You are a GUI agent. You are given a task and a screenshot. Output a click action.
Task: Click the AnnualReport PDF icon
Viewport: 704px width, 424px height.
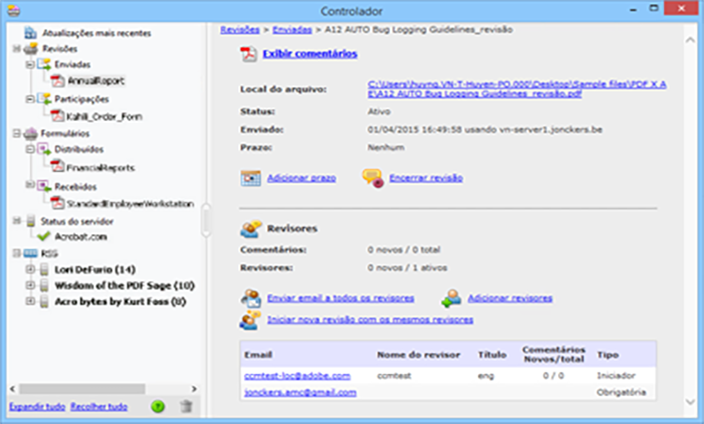[x=57, y=81]
